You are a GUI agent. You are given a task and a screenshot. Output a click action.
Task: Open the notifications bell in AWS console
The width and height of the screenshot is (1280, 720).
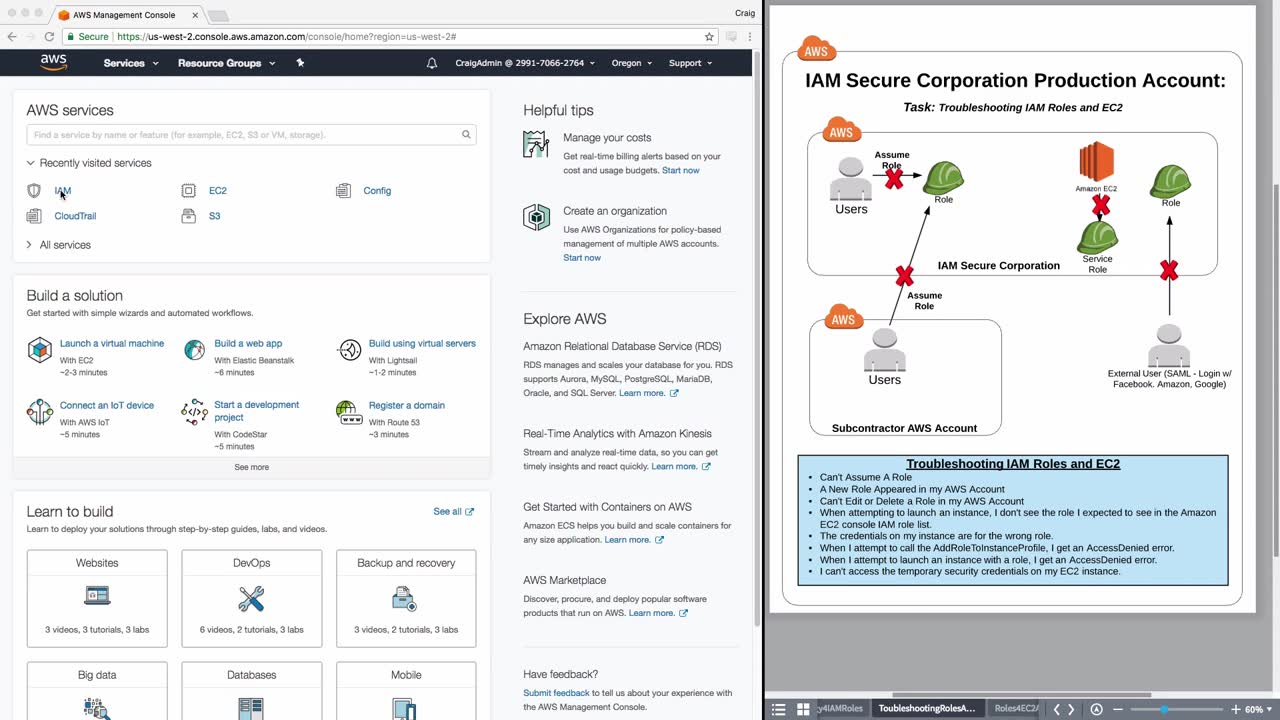coord(432,63)
